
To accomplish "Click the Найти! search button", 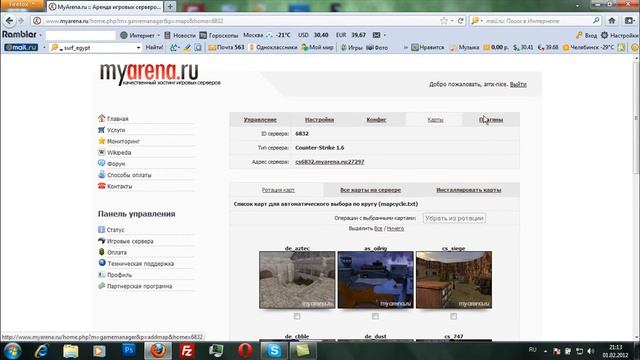I will click(x=154, y=47).
